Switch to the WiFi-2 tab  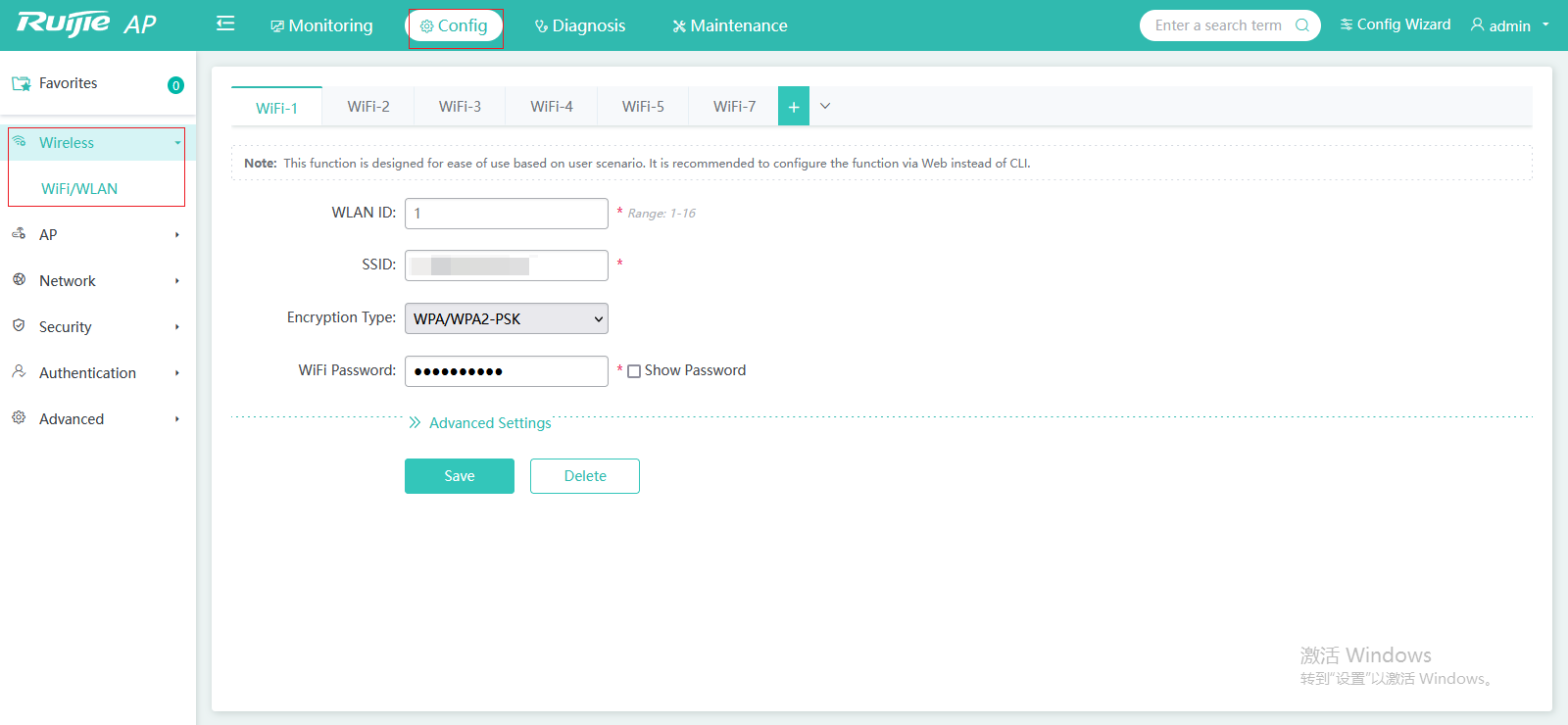(368, 107)
